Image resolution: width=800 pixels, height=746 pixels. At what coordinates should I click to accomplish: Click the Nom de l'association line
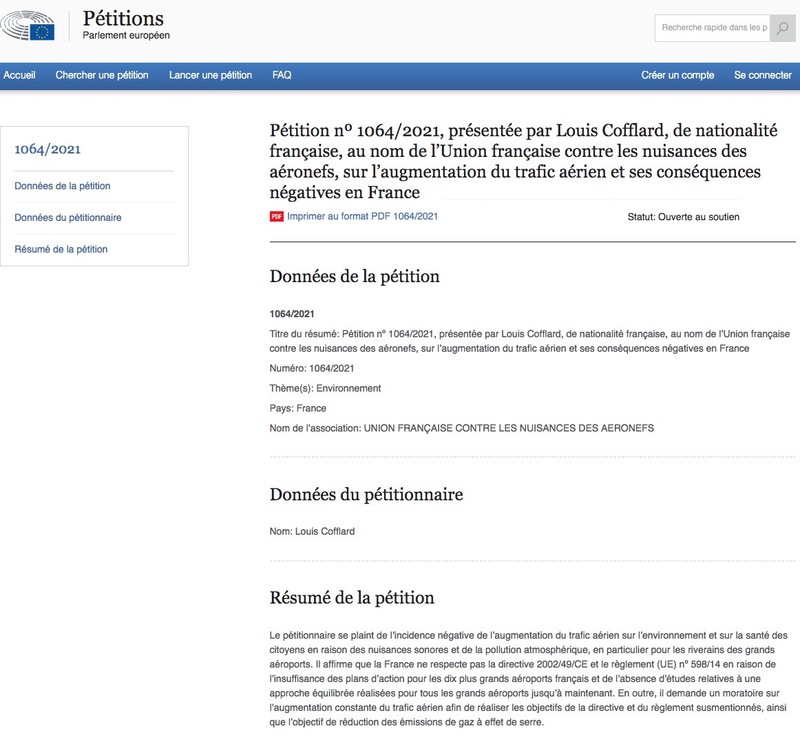[x=462, y=428]
